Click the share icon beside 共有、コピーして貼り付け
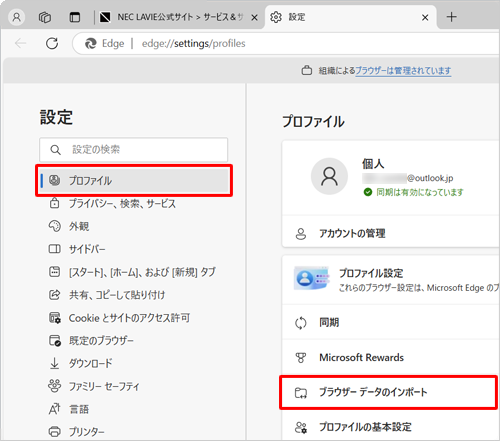Viewport: 500px width, 441px height. coord(55,295)
